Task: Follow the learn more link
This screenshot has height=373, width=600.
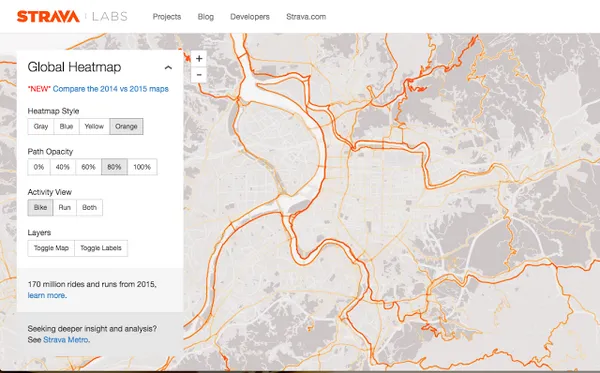Action: click(46, 295)
